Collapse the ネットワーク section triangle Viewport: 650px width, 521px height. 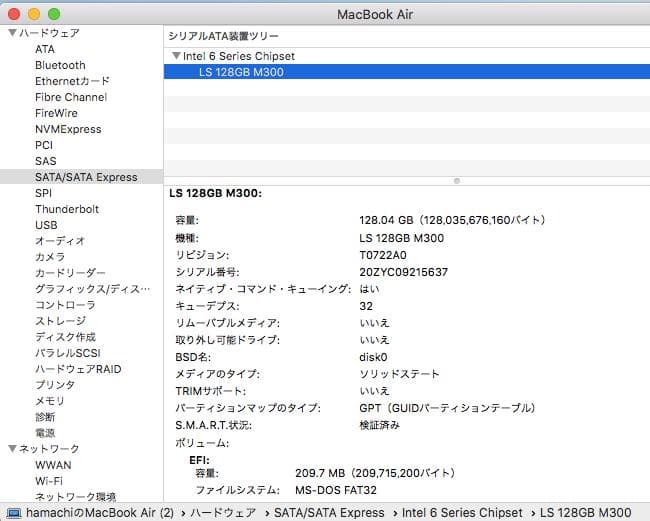(12, 448)
